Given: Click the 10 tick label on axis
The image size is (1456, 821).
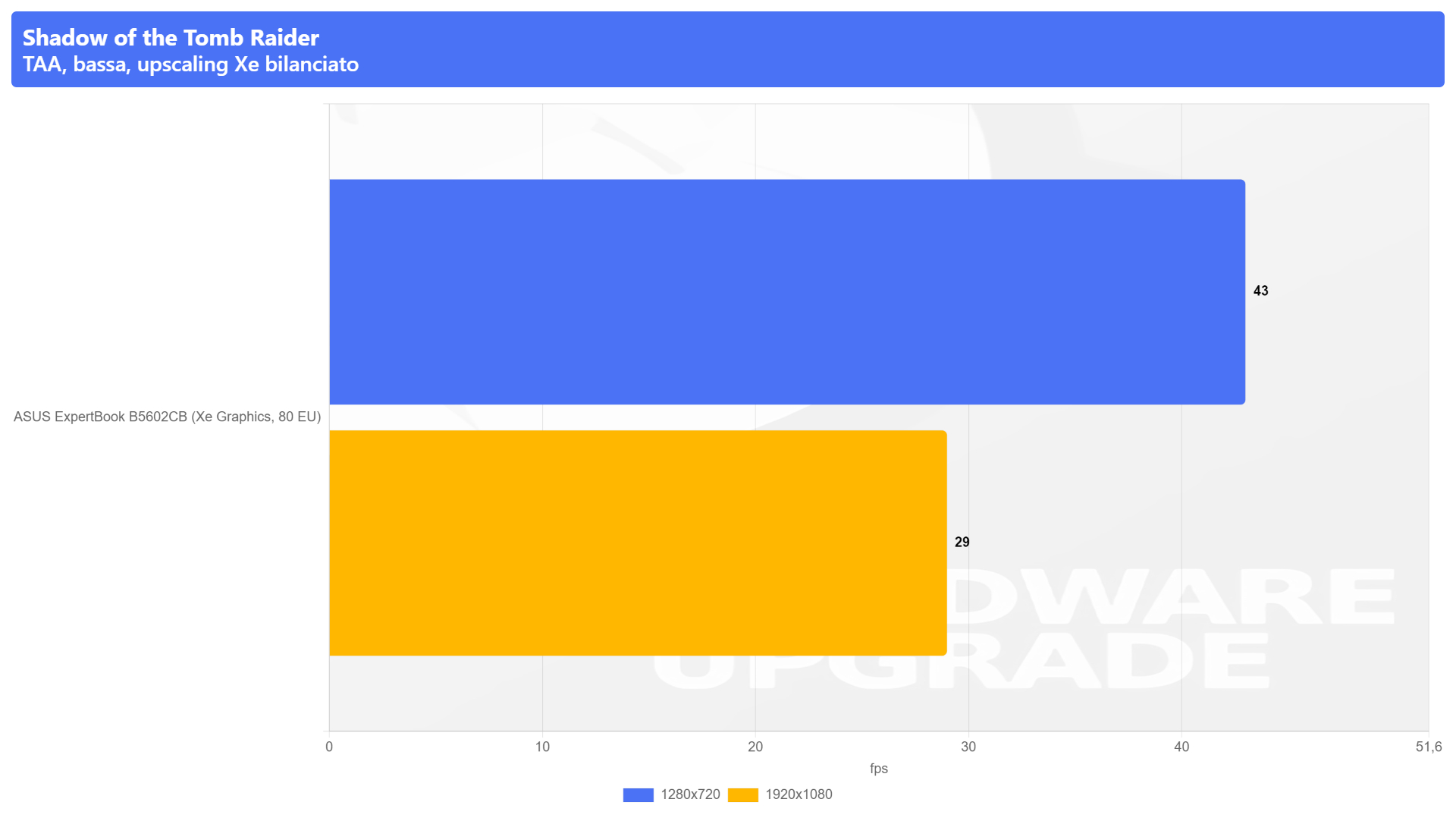Looking at the screenshot, I should [542, 747].
